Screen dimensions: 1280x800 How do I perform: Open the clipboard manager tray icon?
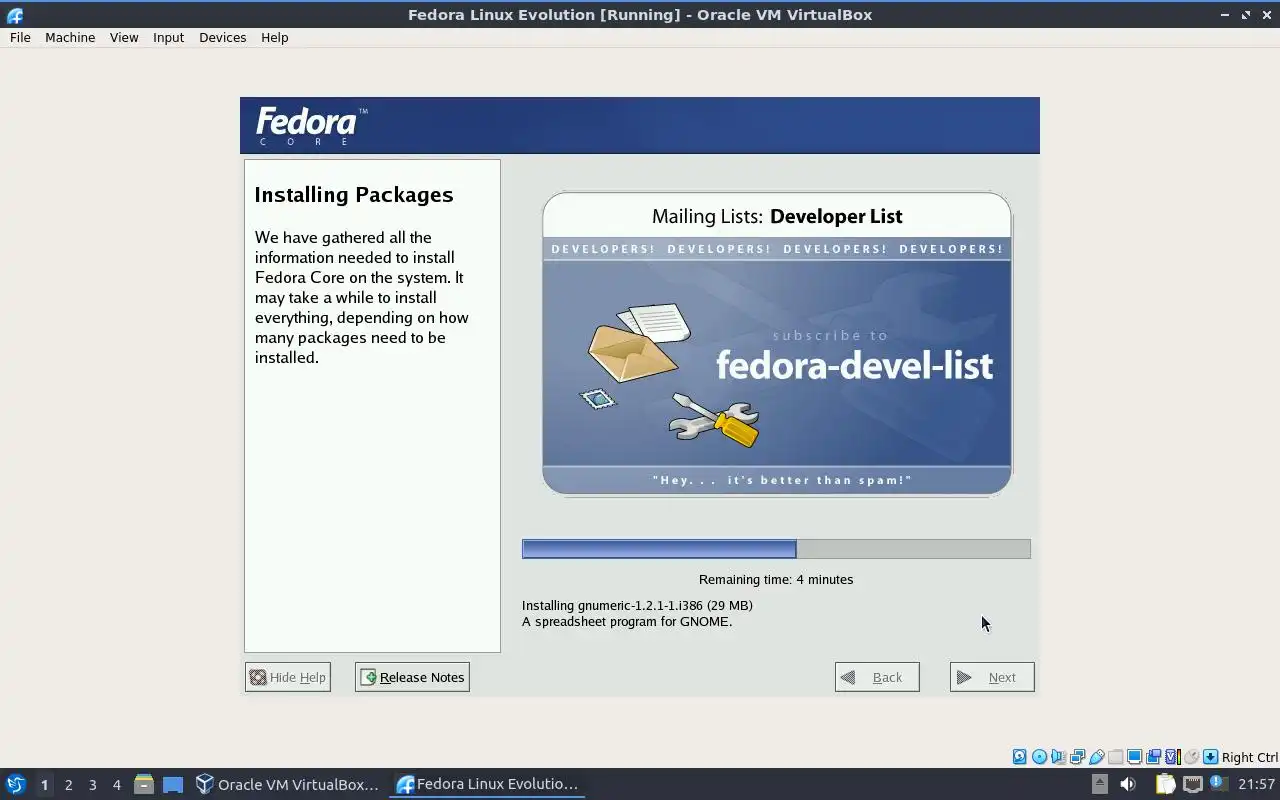pos(1165,784)
